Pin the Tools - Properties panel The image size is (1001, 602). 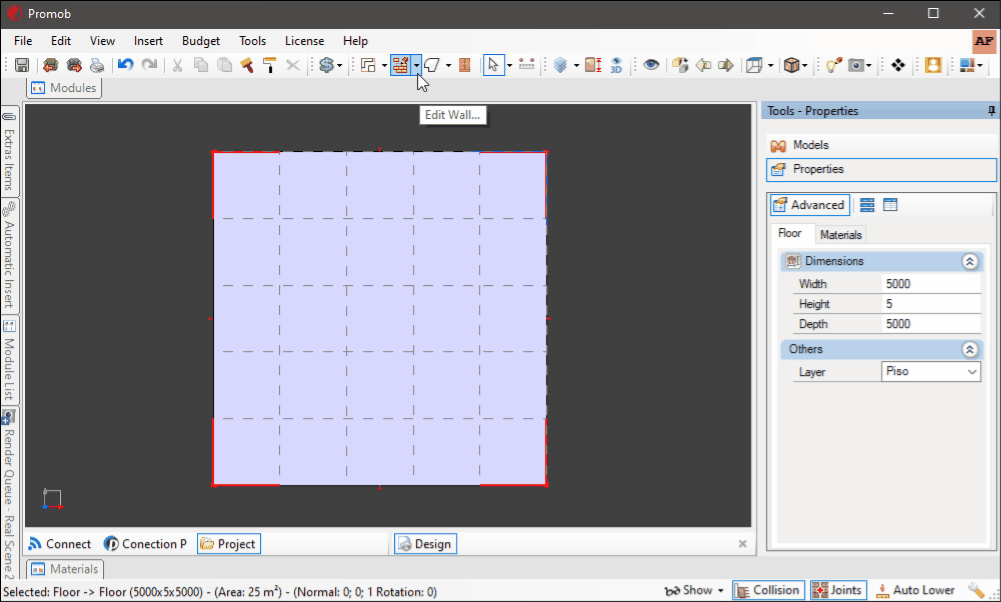[991, 111]
